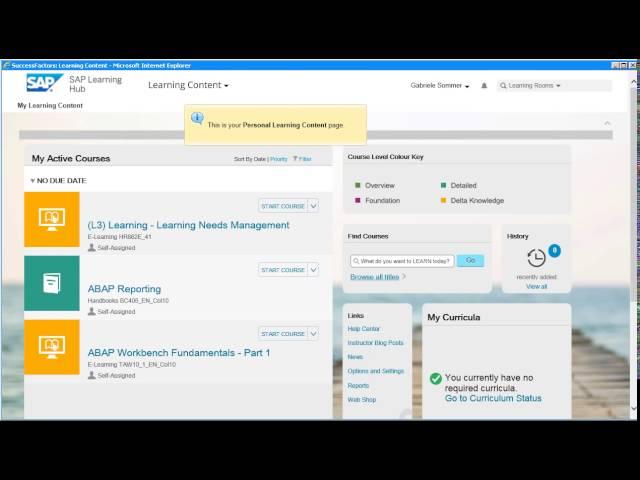Click the Find Courses search input field
640x480 pixels.
click(x=402, y=261)
